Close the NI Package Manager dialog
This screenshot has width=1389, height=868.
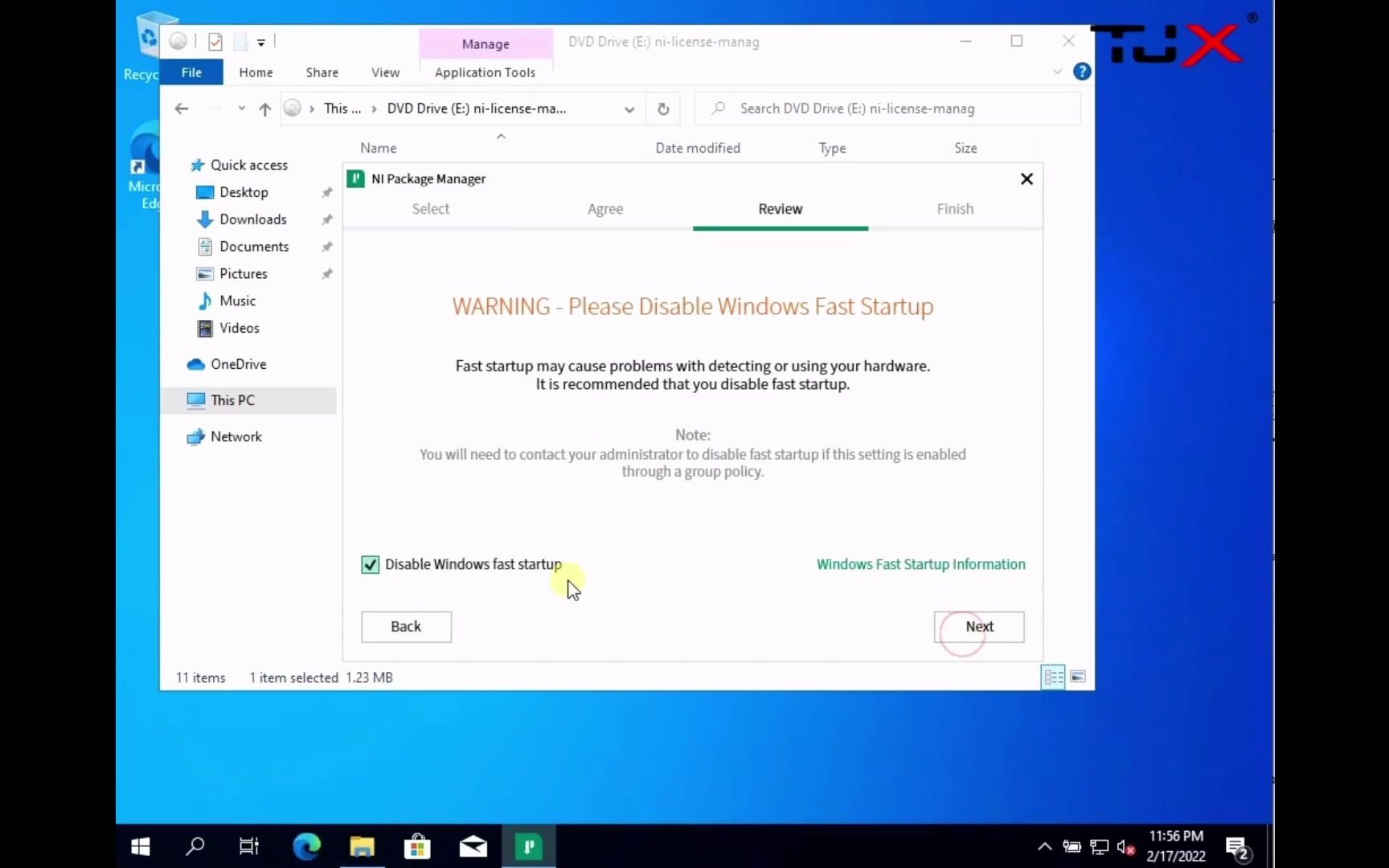coord(1026,179)
